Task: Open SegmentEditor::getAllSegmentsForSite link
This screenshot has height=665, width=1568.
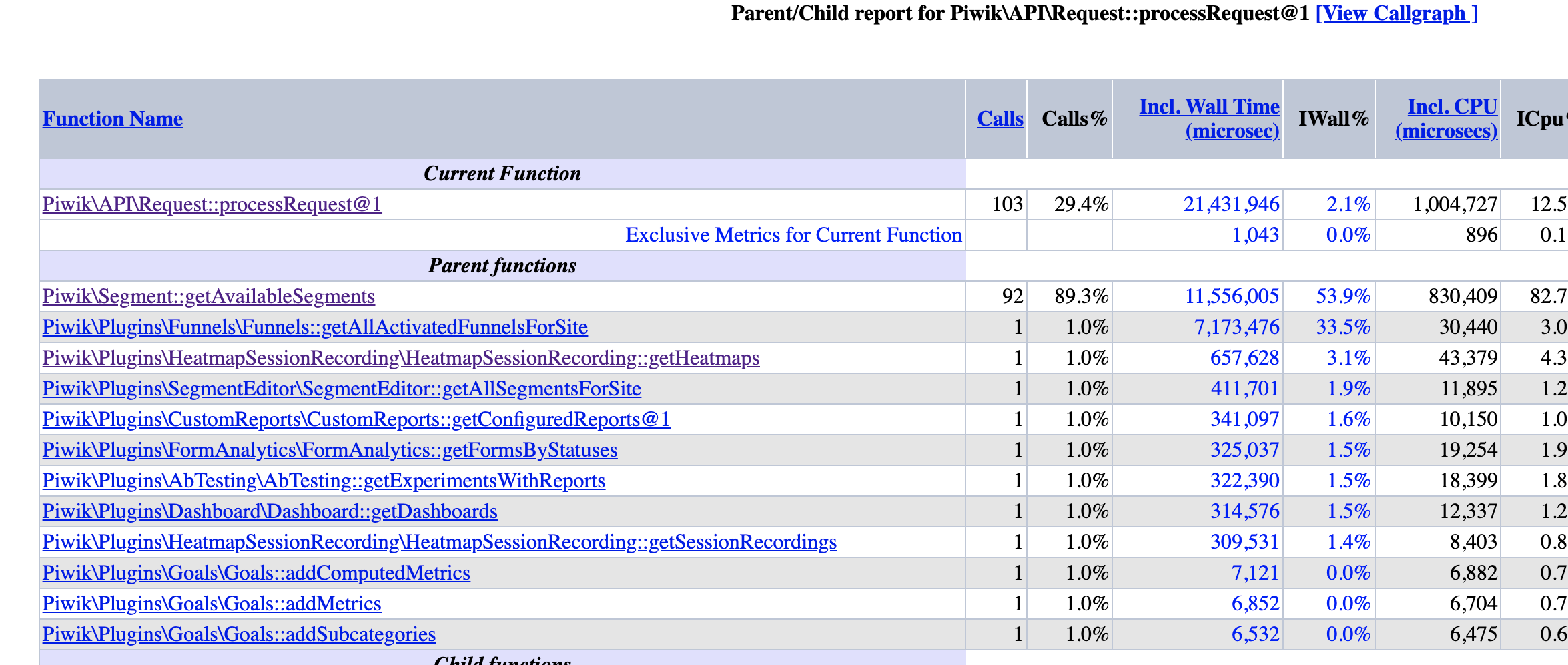Action: pos(342,389)
